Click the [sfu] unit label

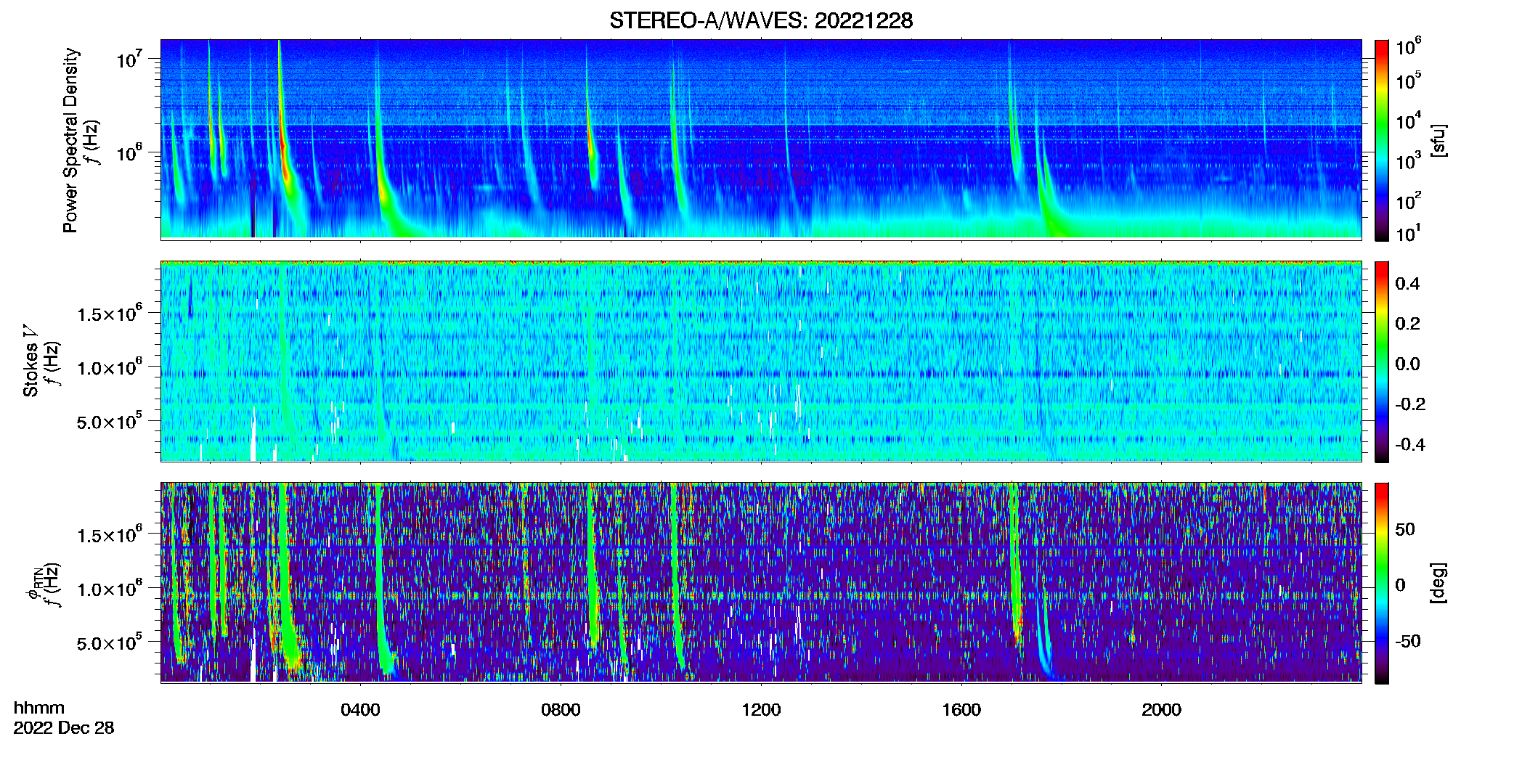point(1438,140)
